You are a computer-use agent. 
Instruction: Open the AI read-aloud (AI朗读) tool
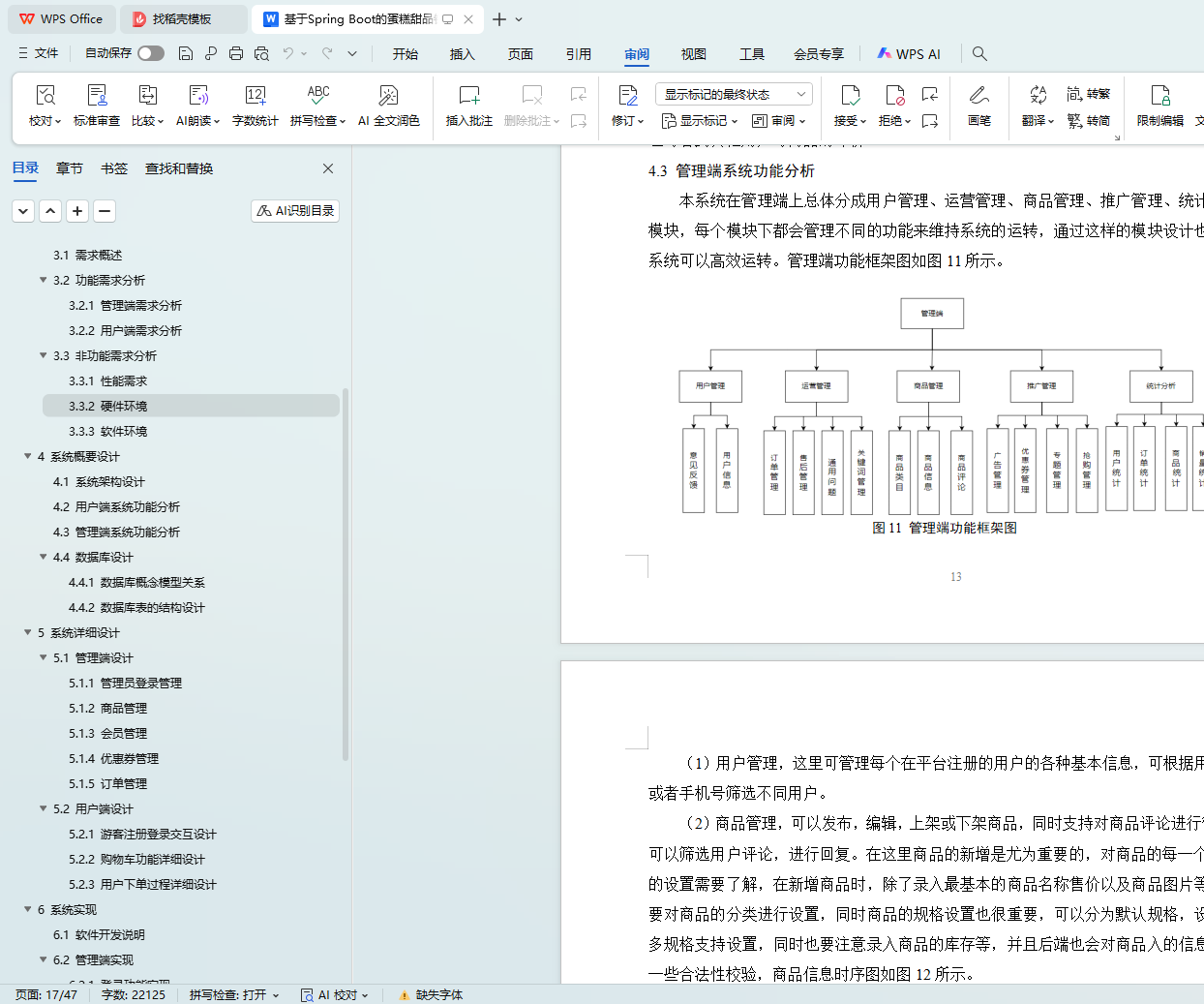click(x=197, y=96)
